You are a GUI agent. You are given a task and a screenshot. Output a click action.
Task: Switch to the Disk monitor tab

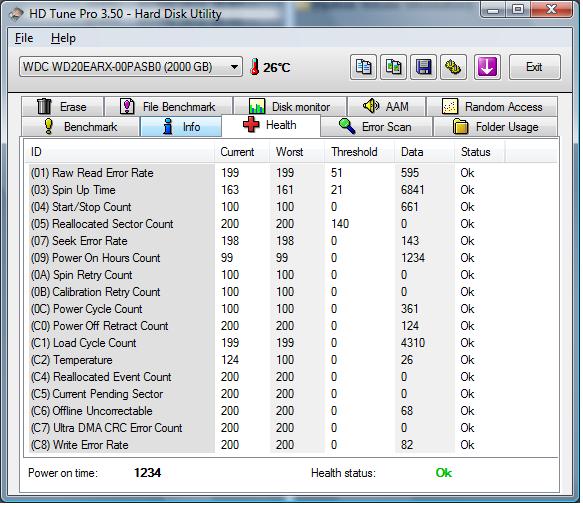pos(290,107)
